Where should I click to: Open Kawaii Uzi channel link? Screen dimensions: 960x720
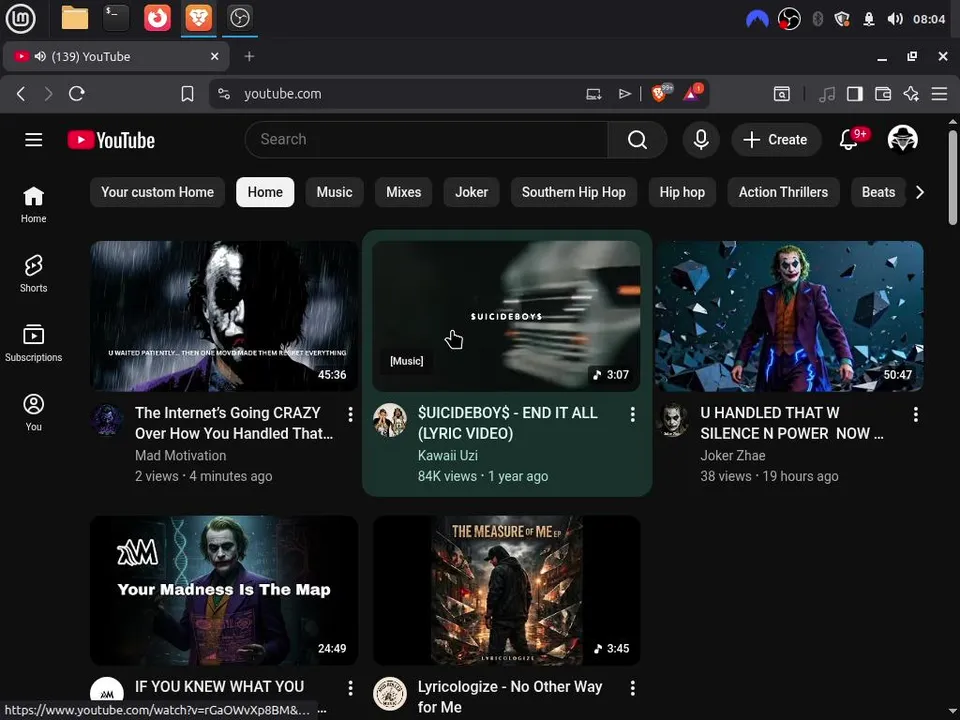[x=448, y=456]
